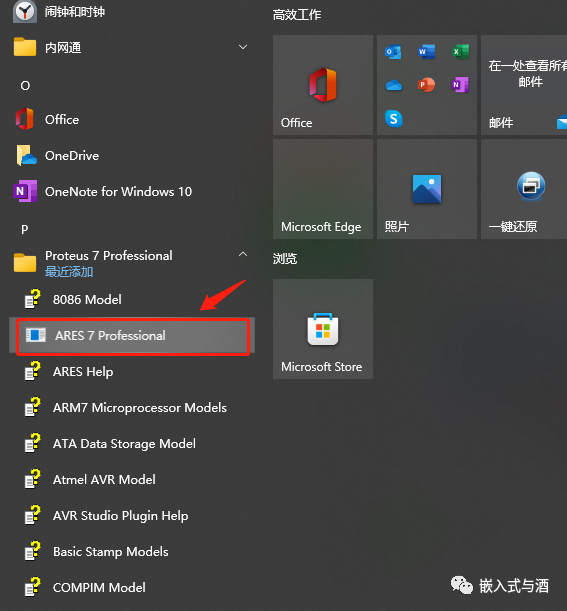Open COMPIM Model help icon
567x611 pixels.
pyautogui.click(x=33, y=587)
